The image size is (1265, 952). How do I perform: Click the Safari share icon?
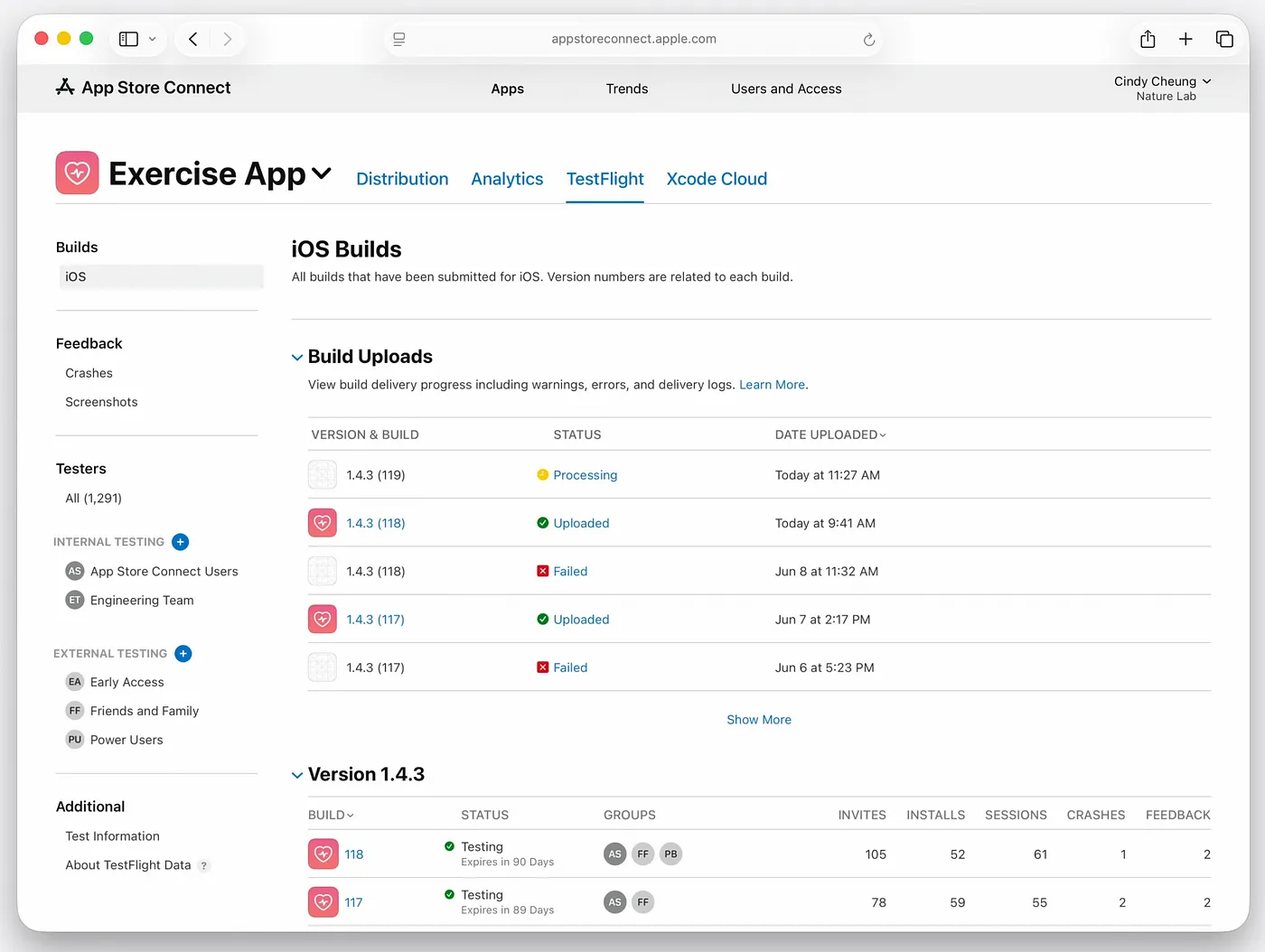tap(1148, 39)
